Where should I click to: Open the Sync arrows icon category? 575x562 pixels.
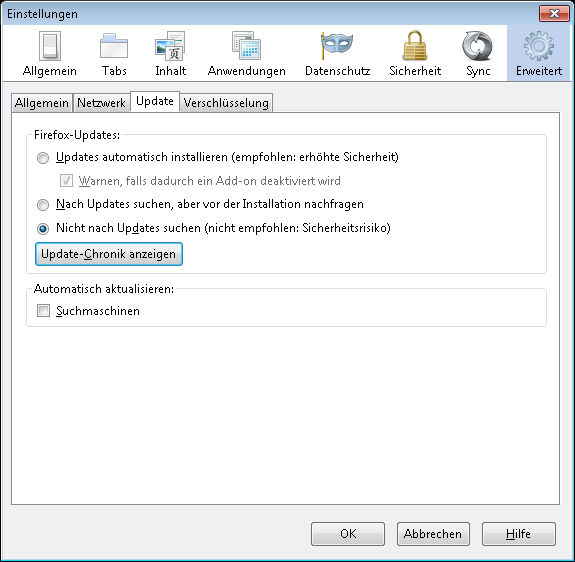tap(478, 54)
